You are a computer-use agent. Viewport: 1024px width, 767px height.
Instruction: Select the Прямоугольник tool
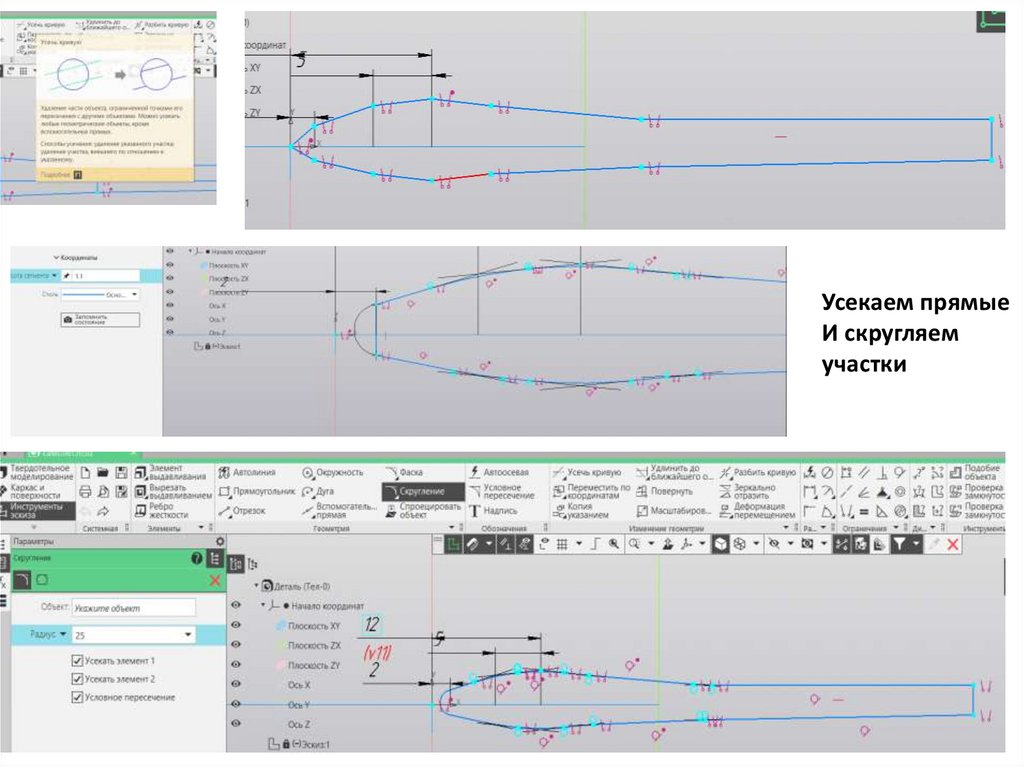(257, 491)
